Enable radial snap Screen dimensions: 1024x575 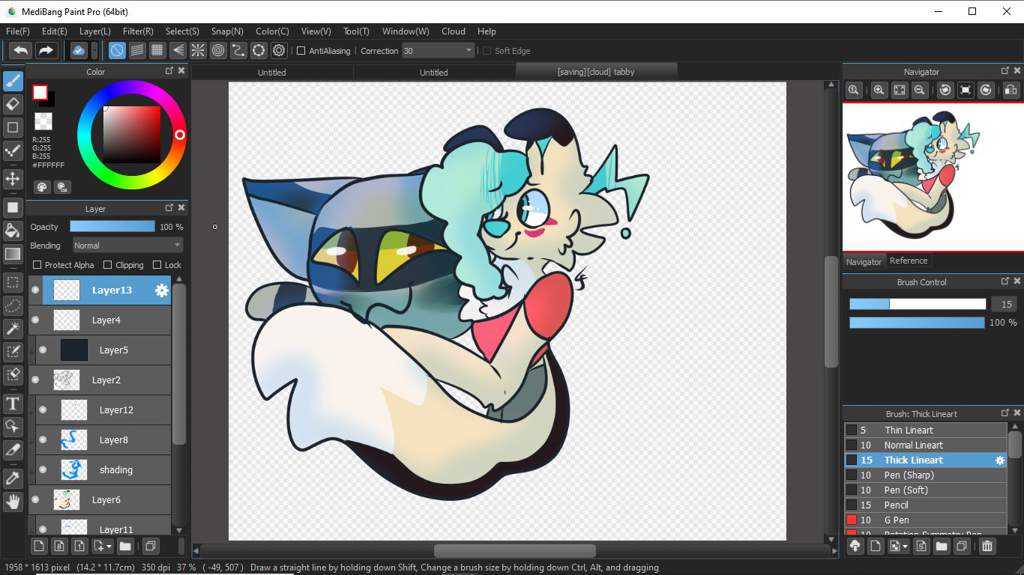click(198, 50)
